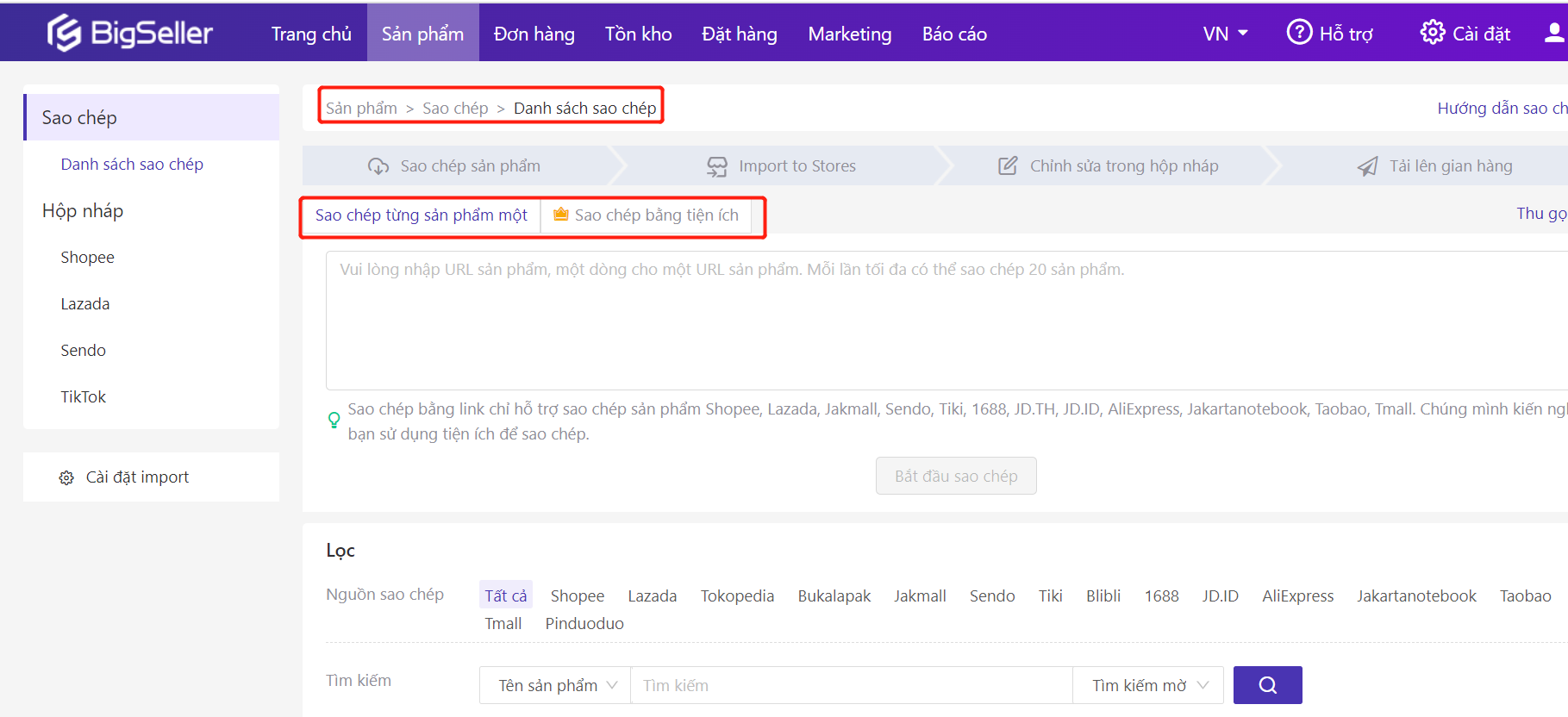Click the user profile icon
1568x717 pixels.
[x=1553, y=33]
